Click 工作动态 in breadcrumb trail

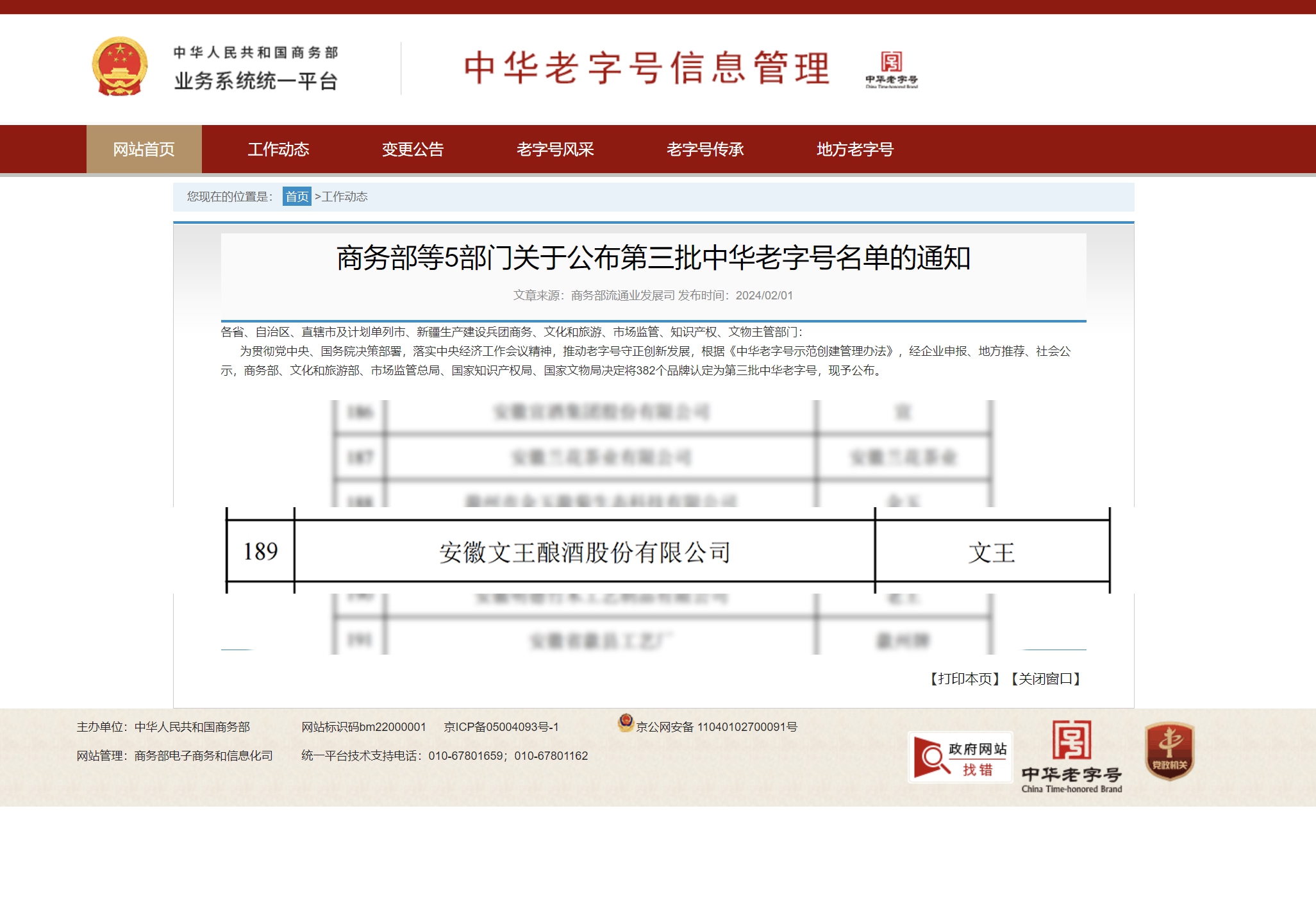345,197
